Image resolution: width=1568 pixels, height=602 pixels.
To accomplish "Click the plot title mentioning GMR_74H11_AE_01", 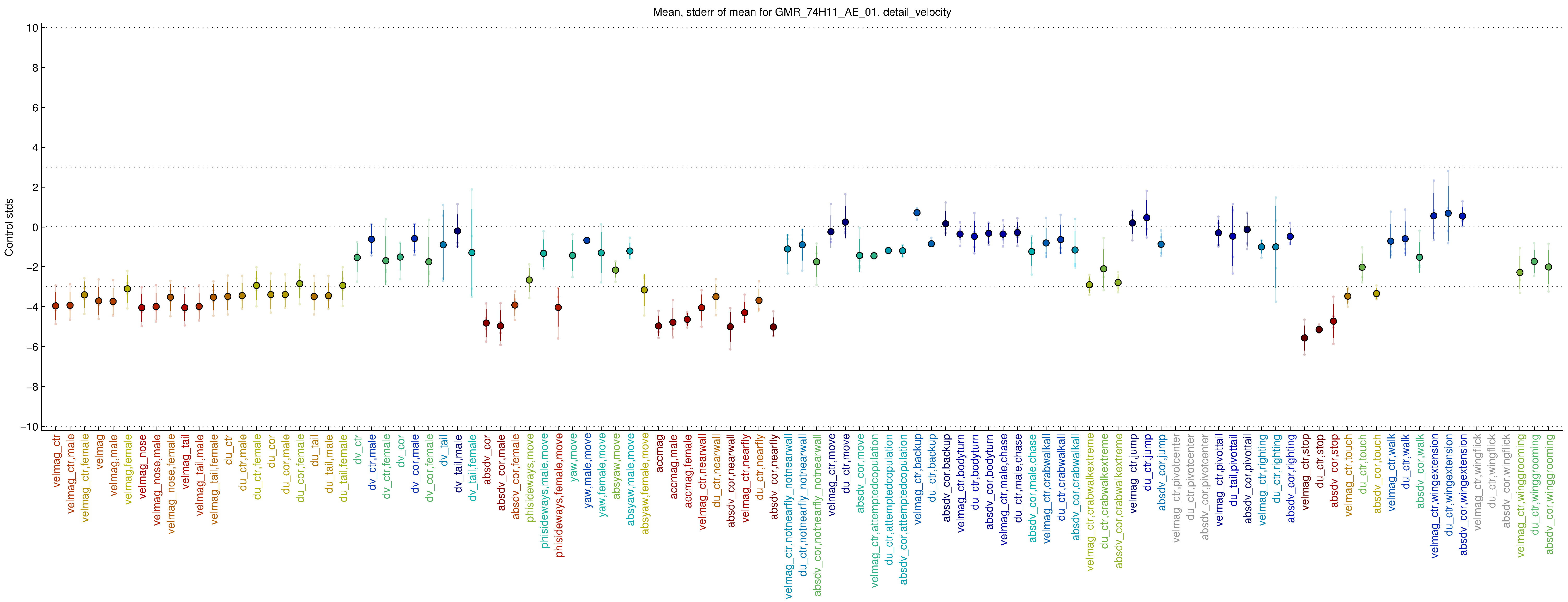I will click(x=802, y=12).
